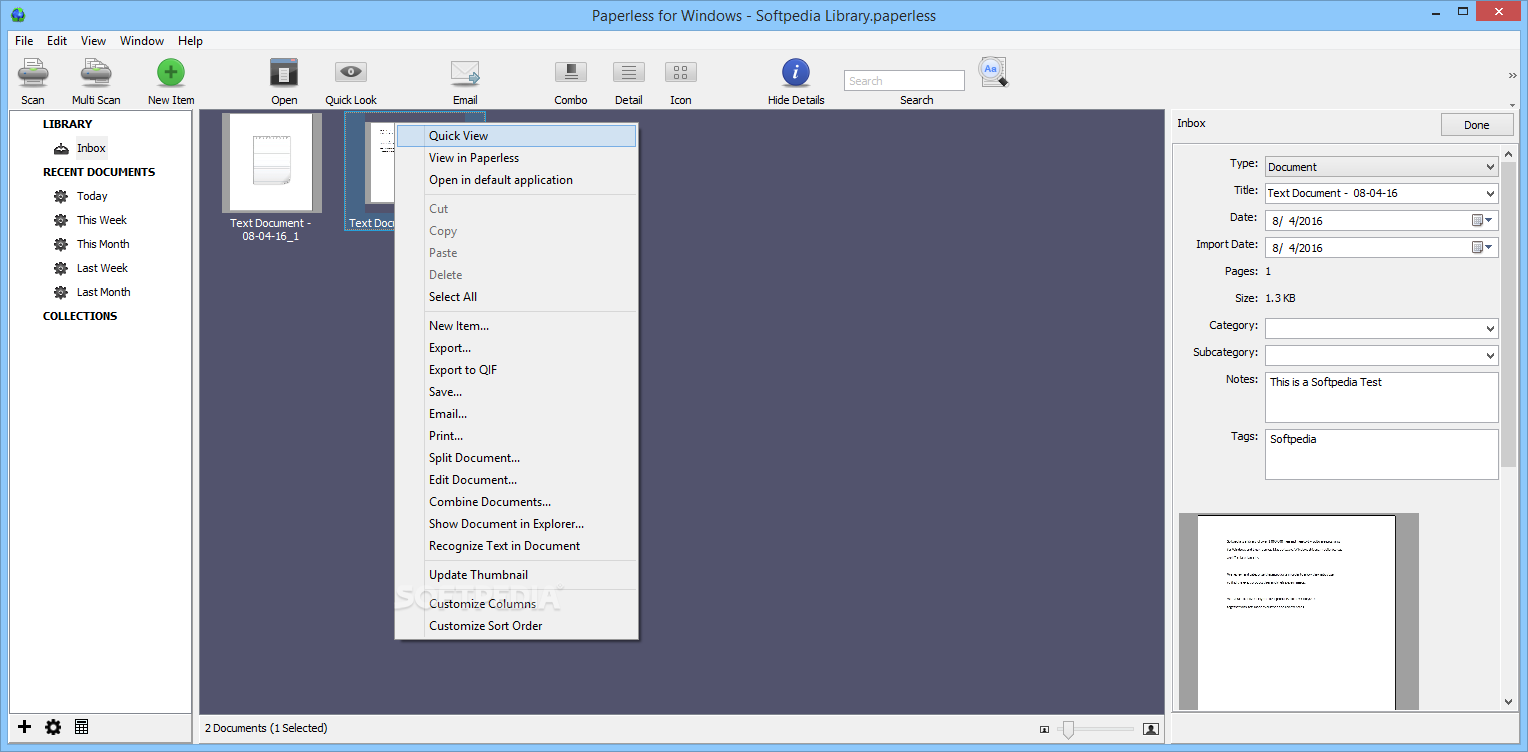The height and width of the screenshot is (752, 1528).
Task: Click the Hide Details info icon
Action: pyautogui.click(x=796, y=72)
